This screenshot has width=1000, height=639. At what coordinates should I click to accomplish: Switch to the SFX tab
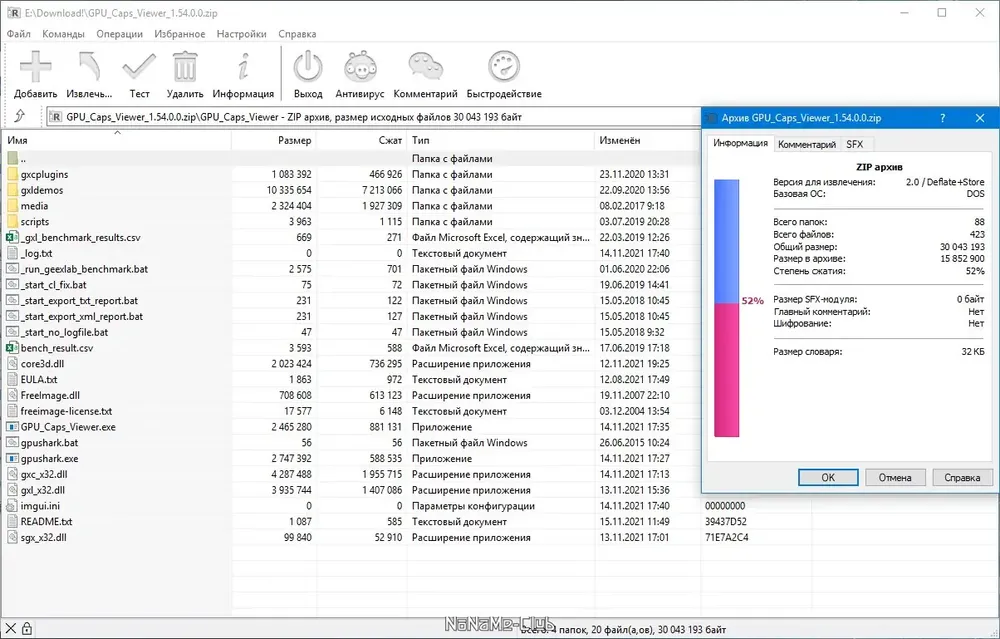pos(855,145)
